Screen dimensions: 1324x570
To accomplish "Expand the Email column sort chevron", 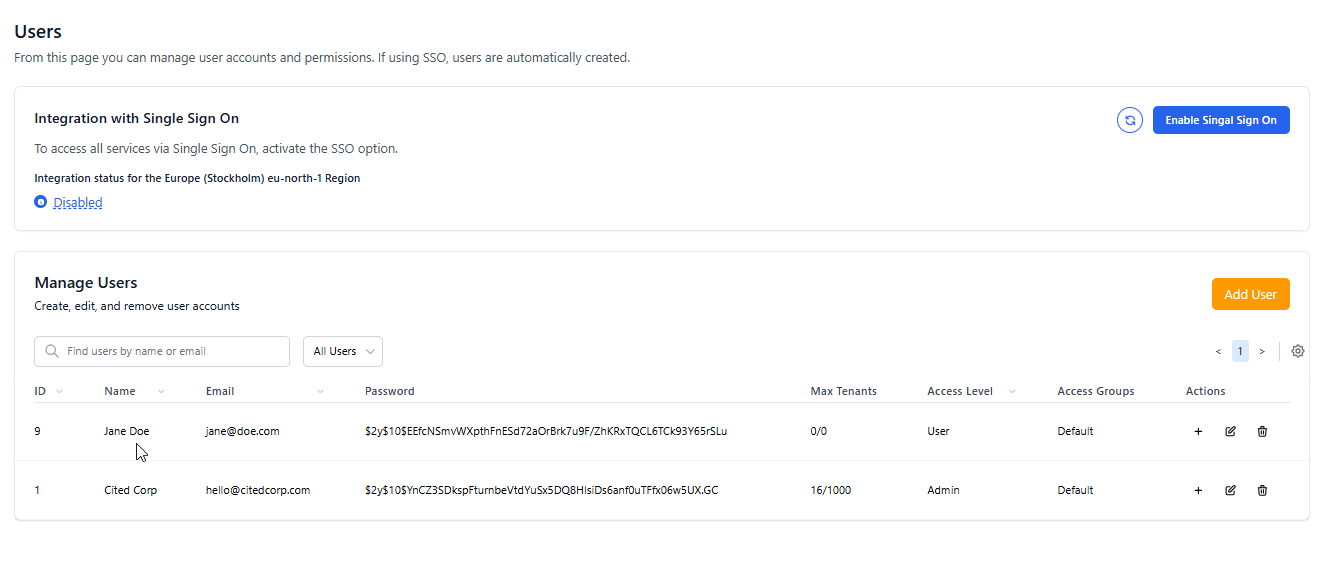I will (320, 391).
